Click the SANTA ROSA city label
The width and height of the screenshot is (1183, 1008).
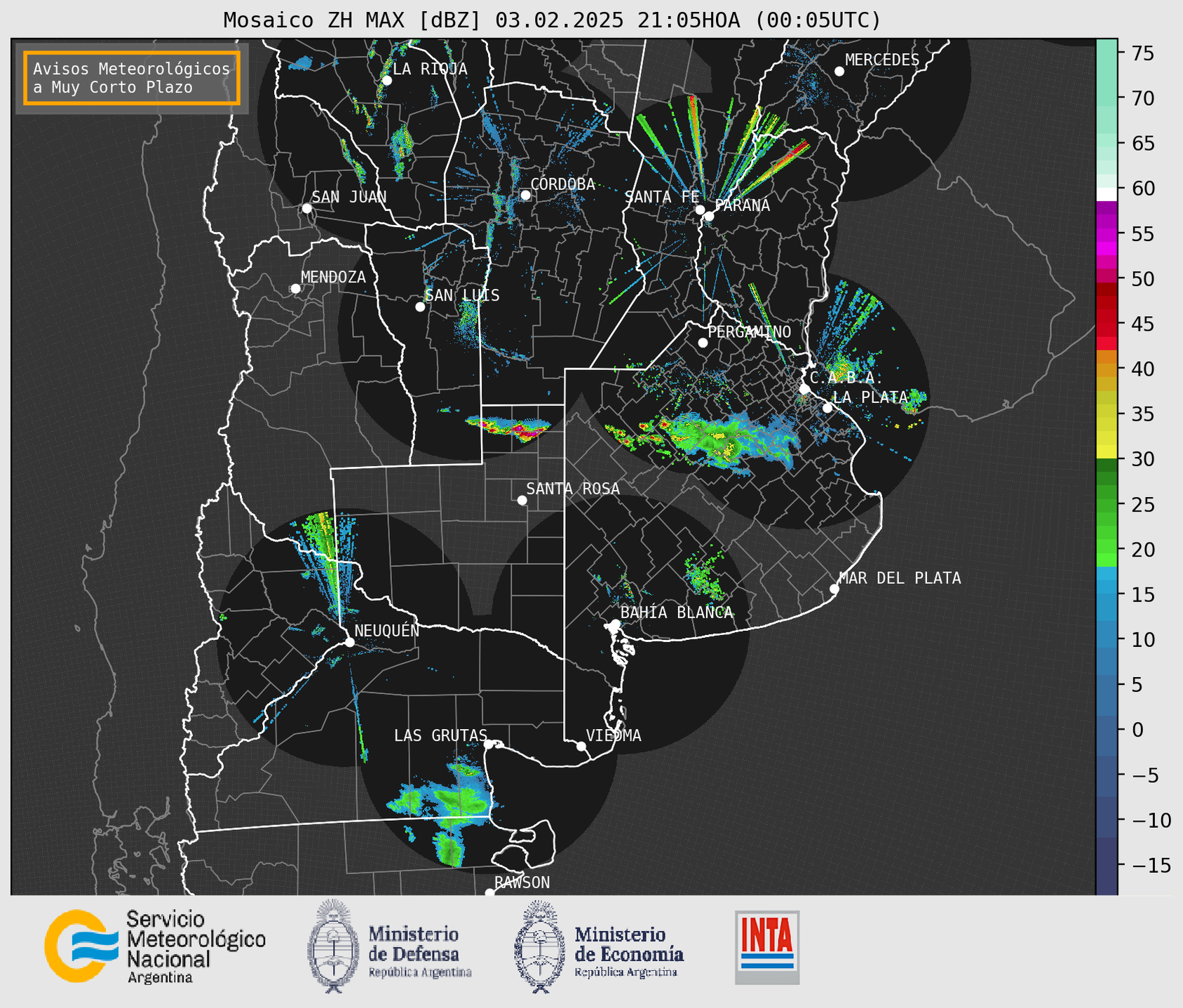(x=573, y=489)
